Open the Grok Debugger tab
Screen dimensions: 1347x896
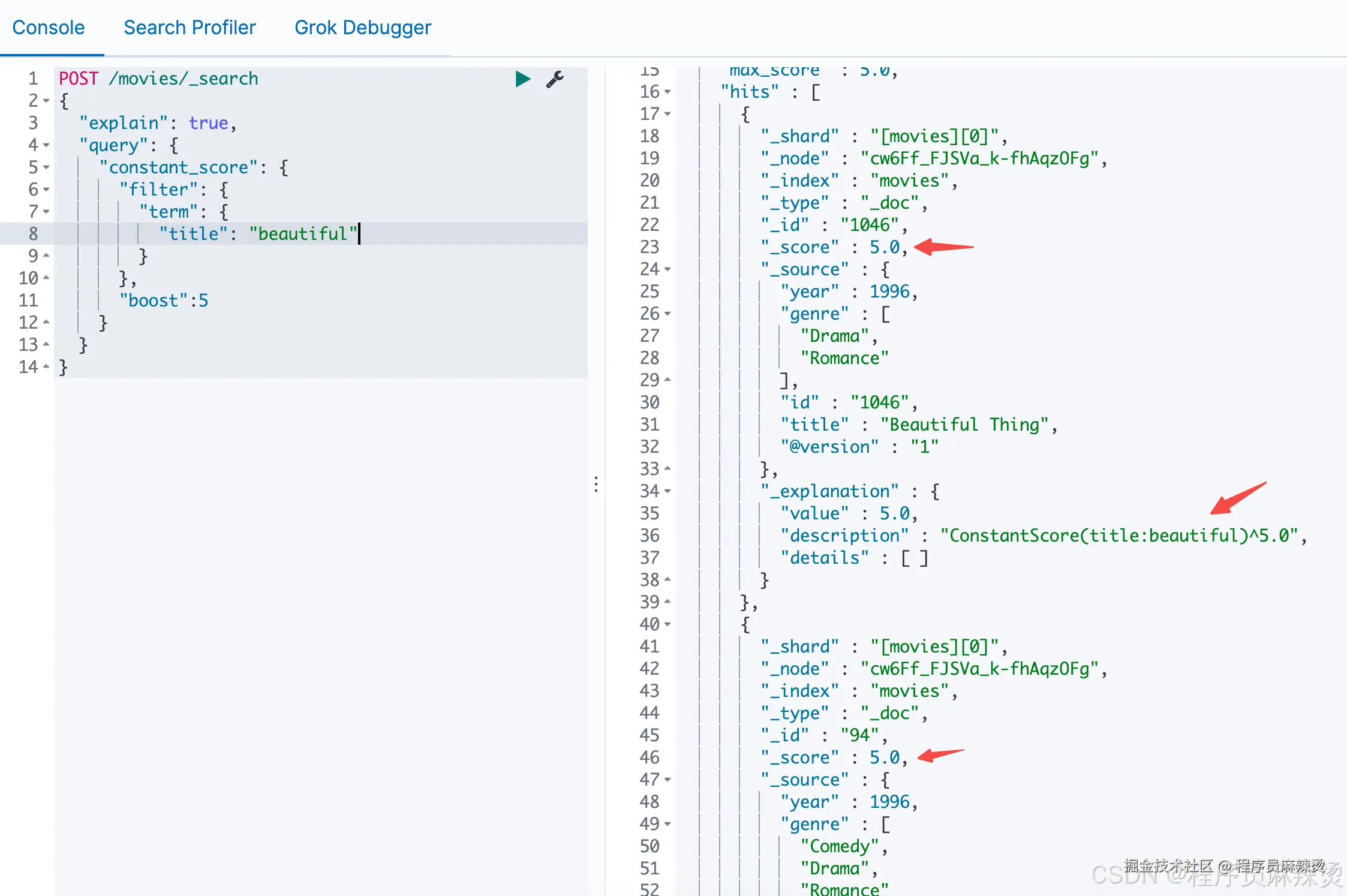coord(362,28)
